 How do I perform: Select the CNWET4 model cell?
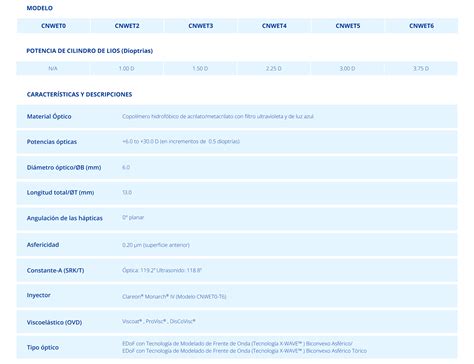point(274,26)
